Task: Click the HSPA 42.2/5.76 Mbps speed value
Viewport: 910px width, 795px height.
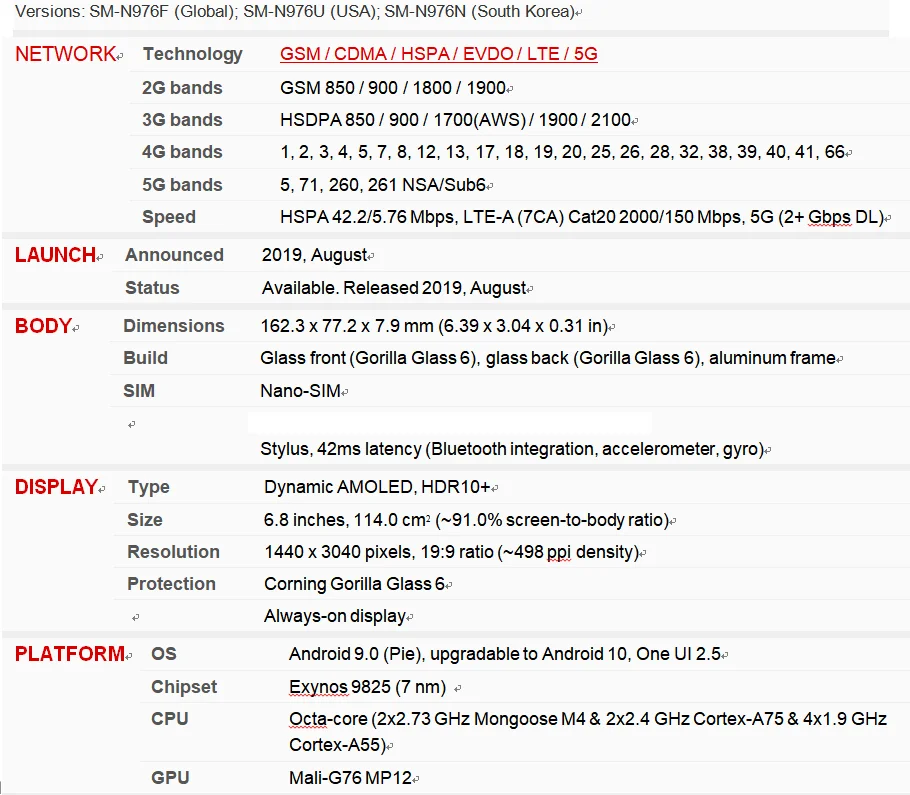Action: (582, 217)
